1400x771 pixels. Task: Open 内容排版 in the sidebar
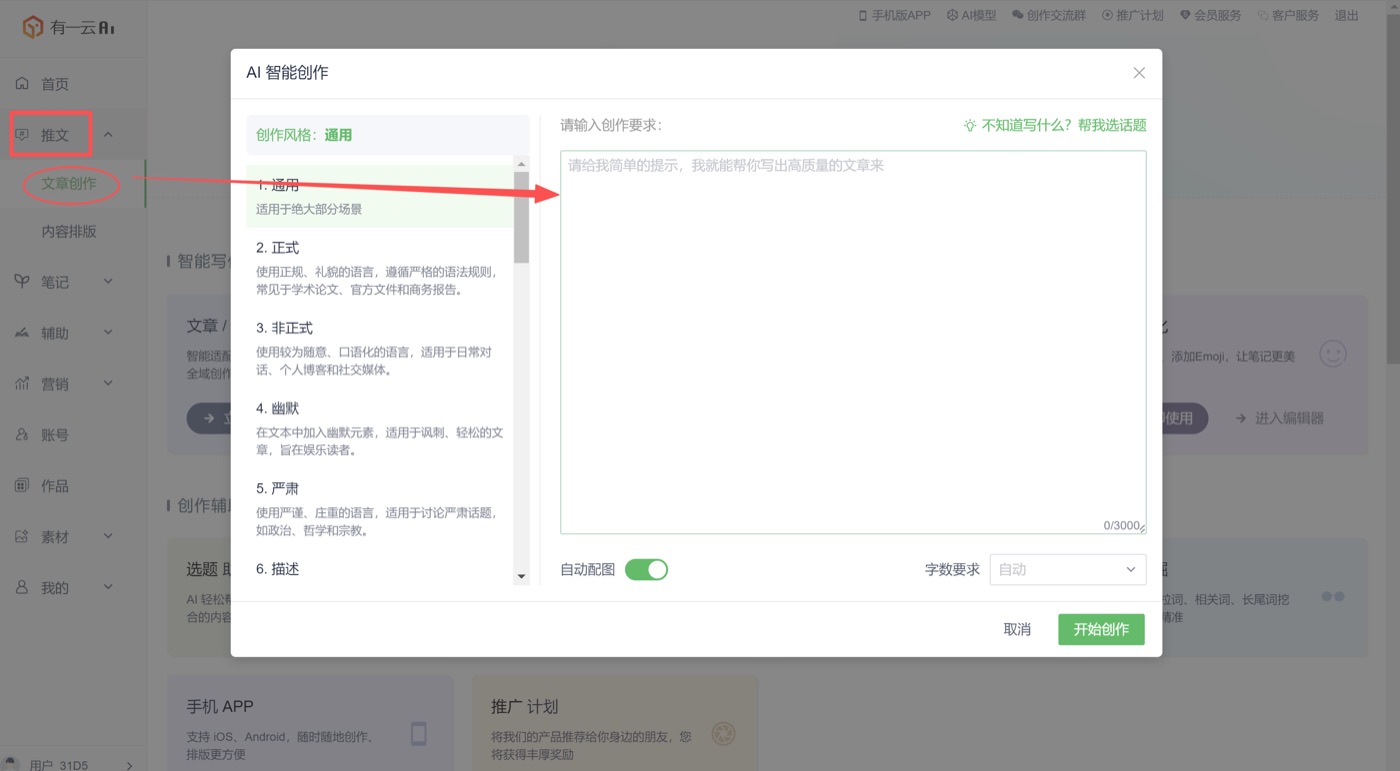click(x=69, y=232)
